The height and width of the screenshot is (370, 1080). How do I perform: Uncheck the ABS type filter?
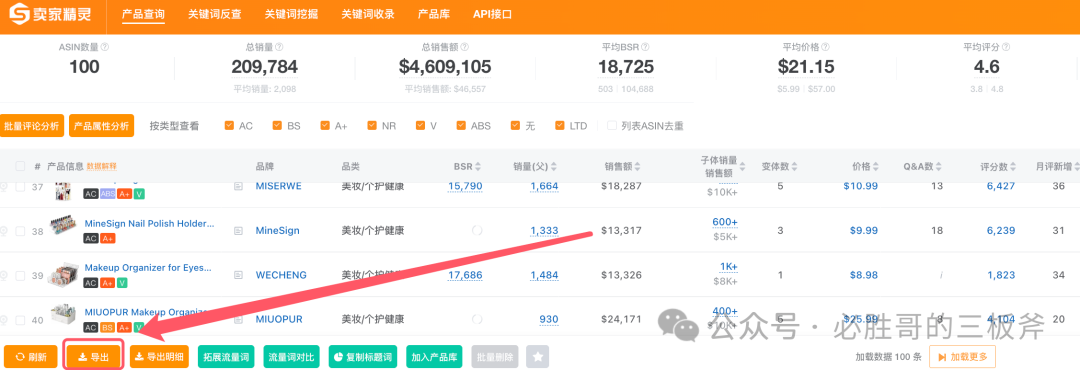[x=461, y=125]
